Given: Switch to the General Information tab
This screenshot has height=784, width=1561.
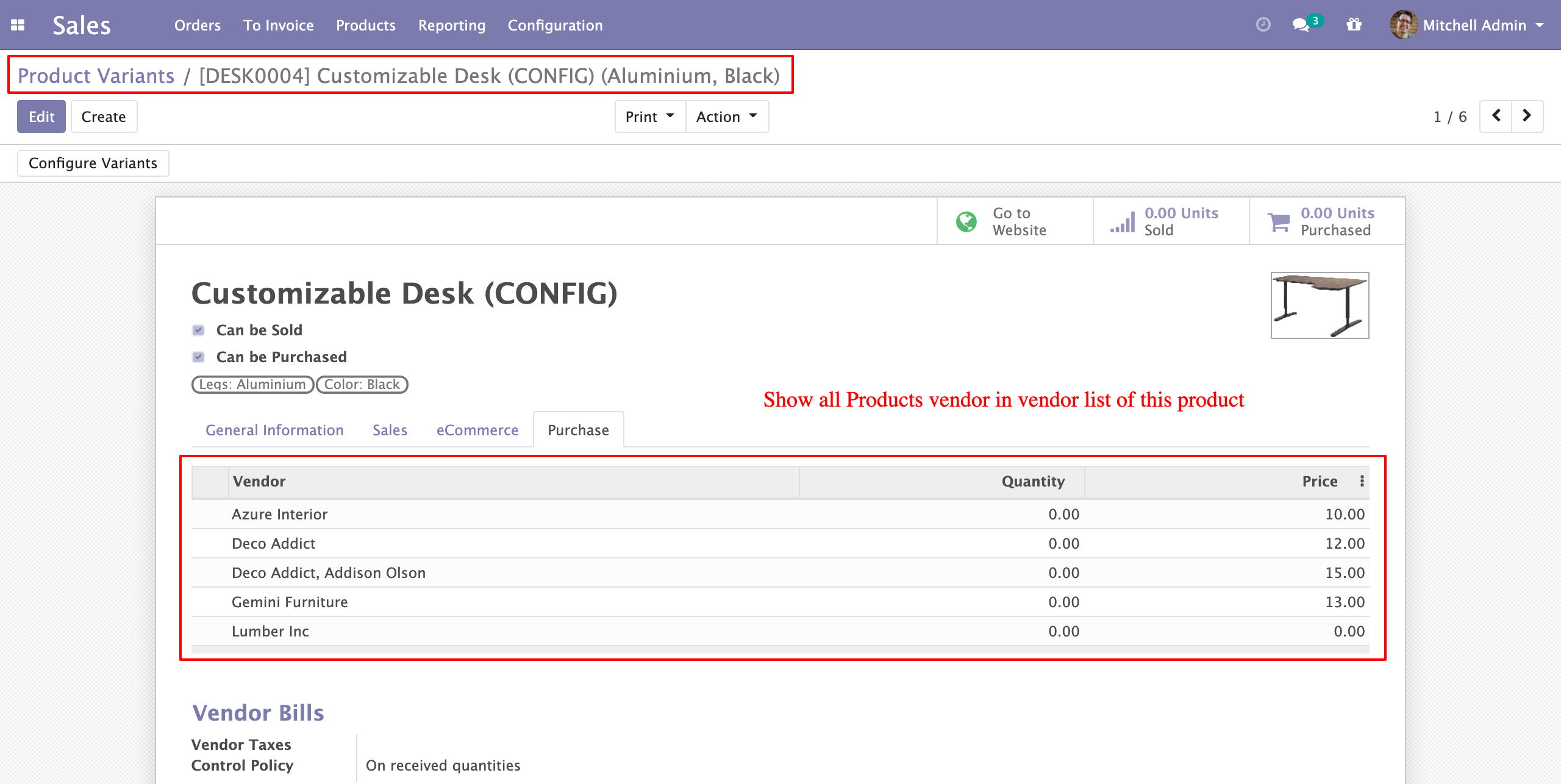Looking at the screenshot, I should (274, 430).
